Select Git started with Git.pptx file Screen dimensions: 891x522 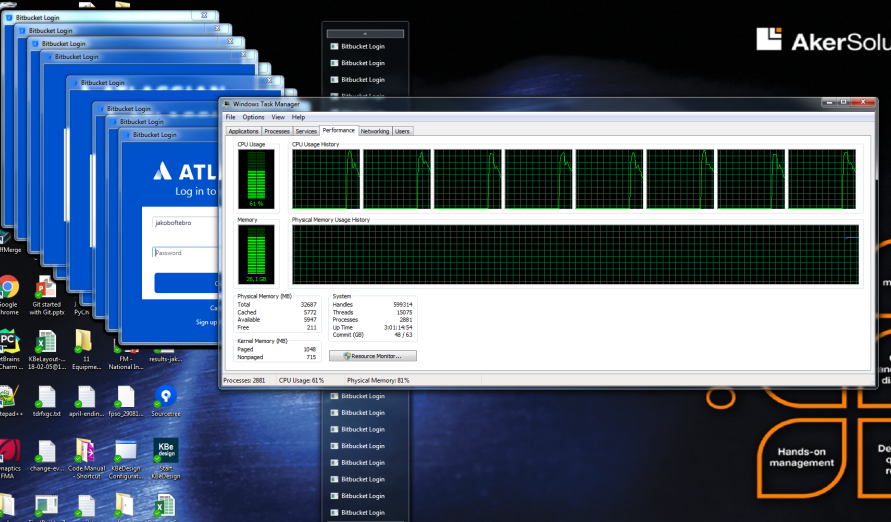(46, 289)
